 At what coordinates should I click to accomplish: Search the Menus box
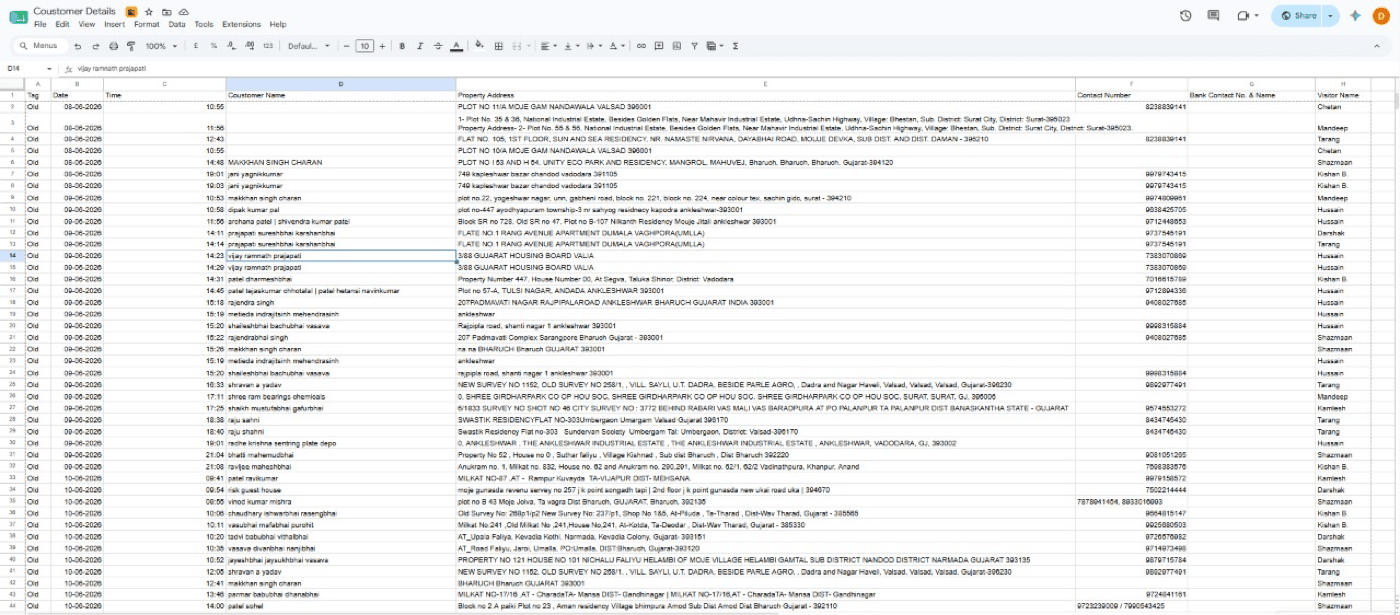39,46
